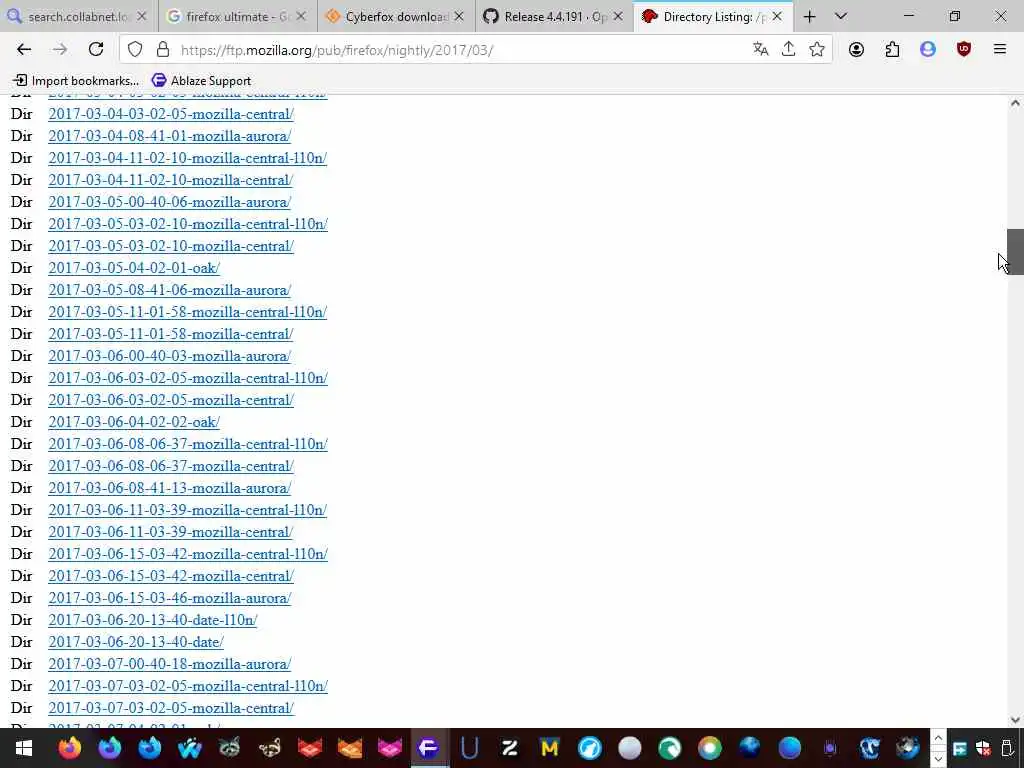The width and height of the screenshot is (1024, 768).
Task: Click the security shield tray icon
Action: tap(983, 748)
